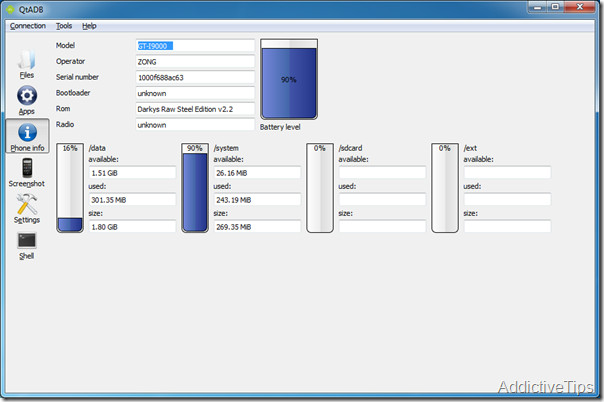
Task: Click /data used field 301.35 MiB
Action: click(x=132, y=200)
